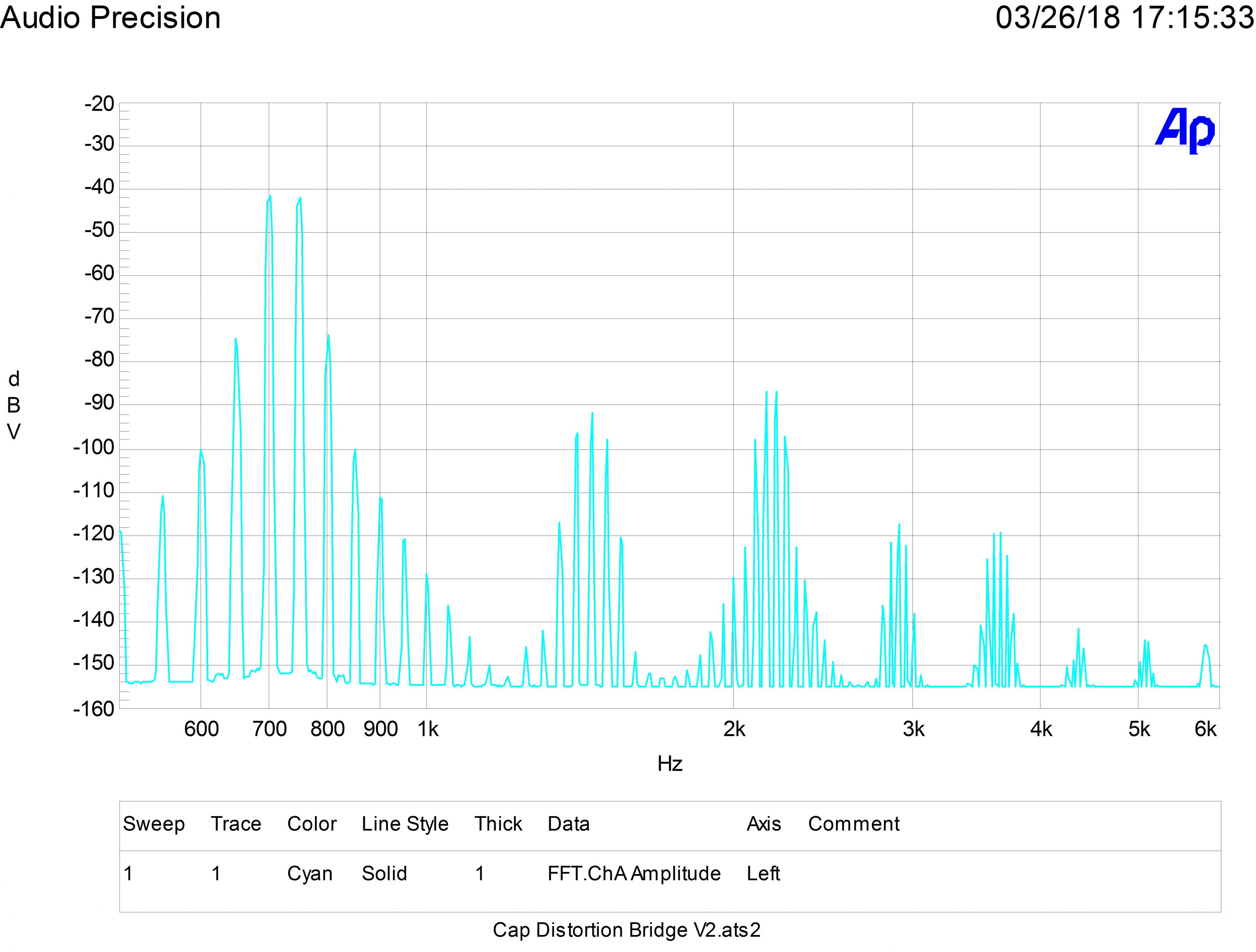Click the 4k frequency axis label
The image size is (1256, 952).
1041,729
